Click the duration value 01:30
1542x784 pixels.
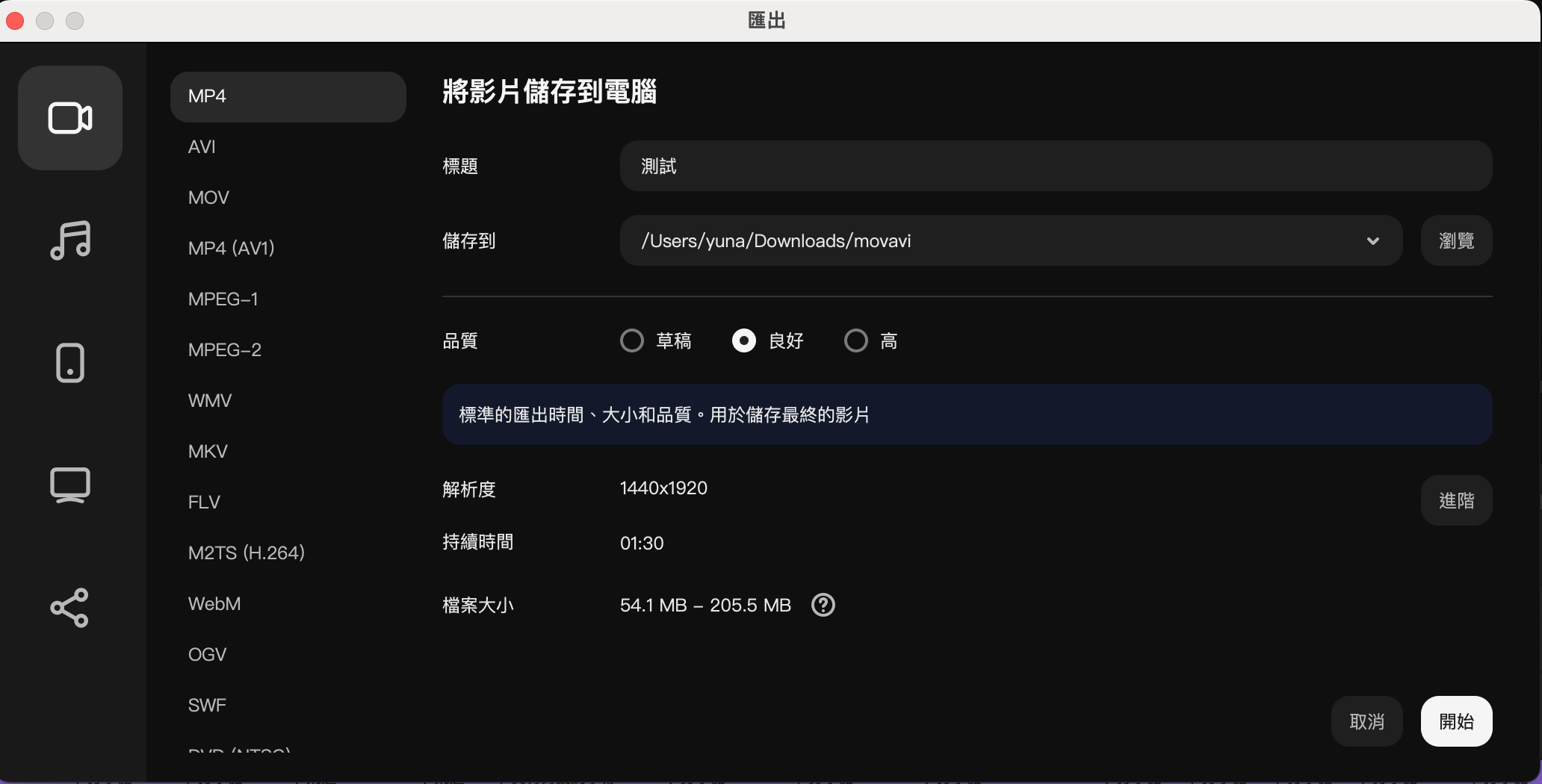point(642,544)
